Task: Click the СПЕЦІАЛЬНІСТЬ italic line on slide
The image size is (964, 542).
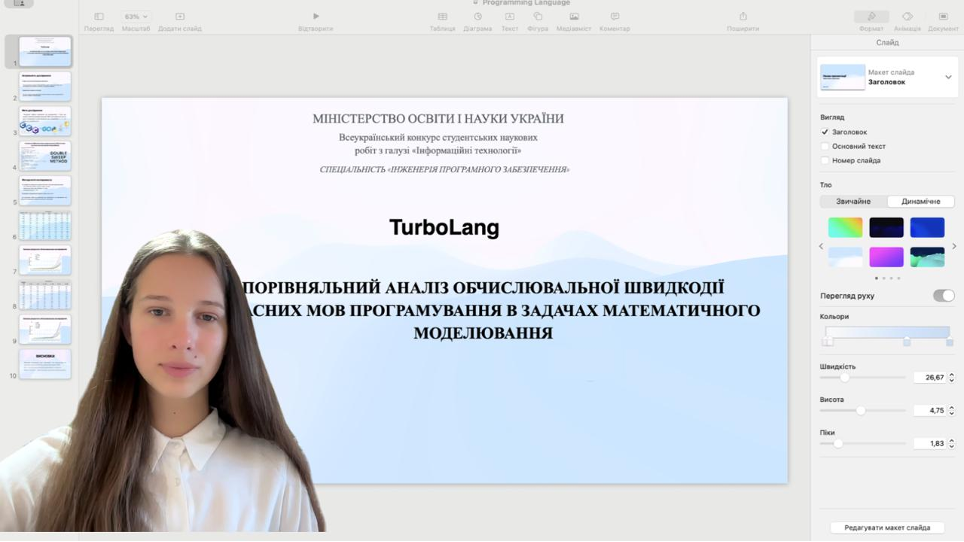Action: coord(444,170)
